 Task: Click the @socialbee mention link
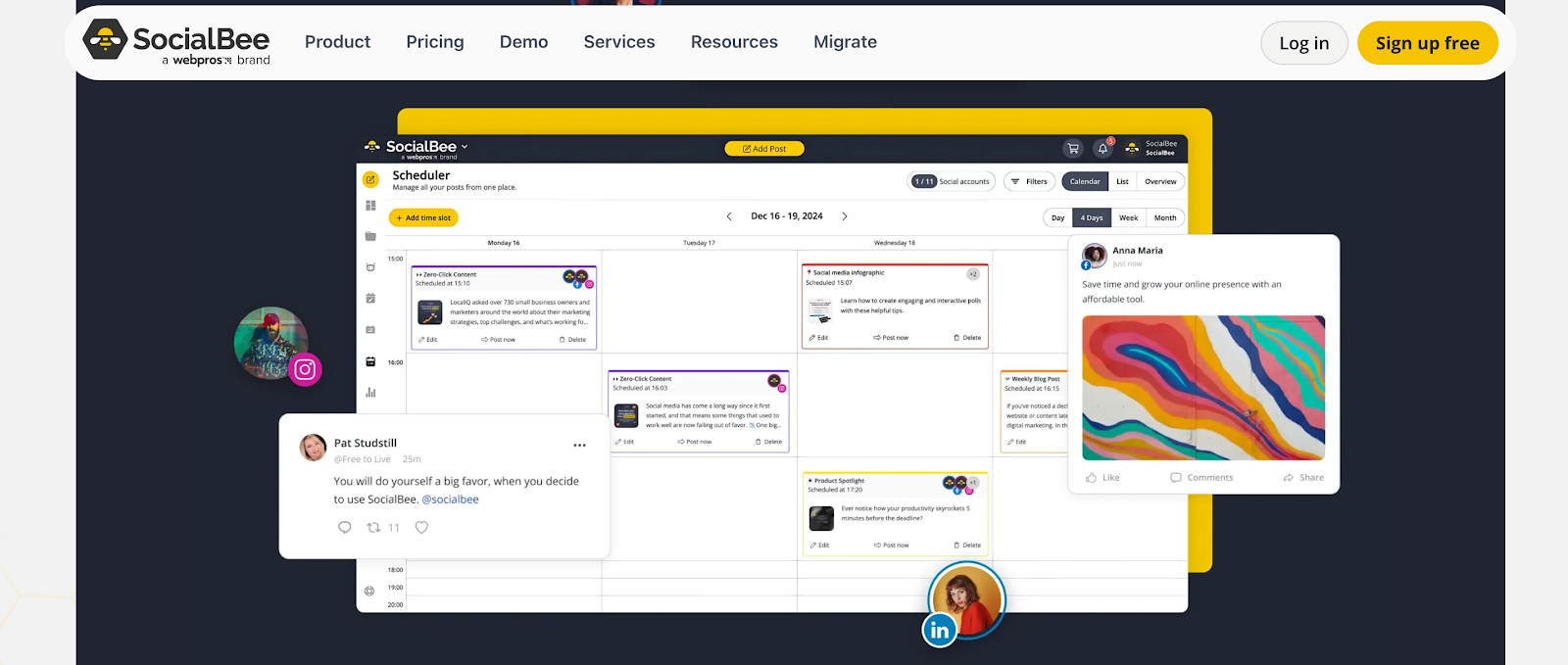(x=450, y=499)
